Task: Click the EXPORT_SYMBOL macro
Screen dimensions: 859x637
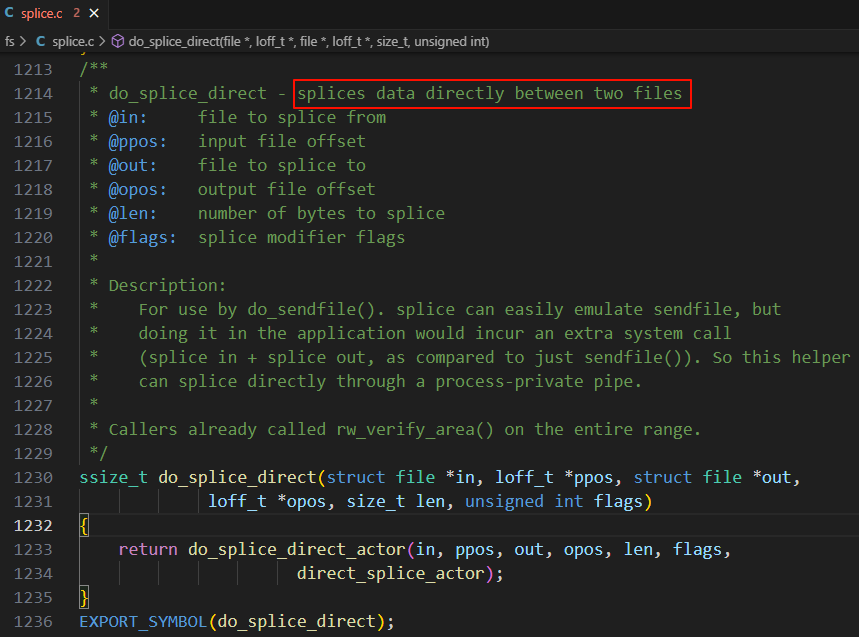Action: 143,622
